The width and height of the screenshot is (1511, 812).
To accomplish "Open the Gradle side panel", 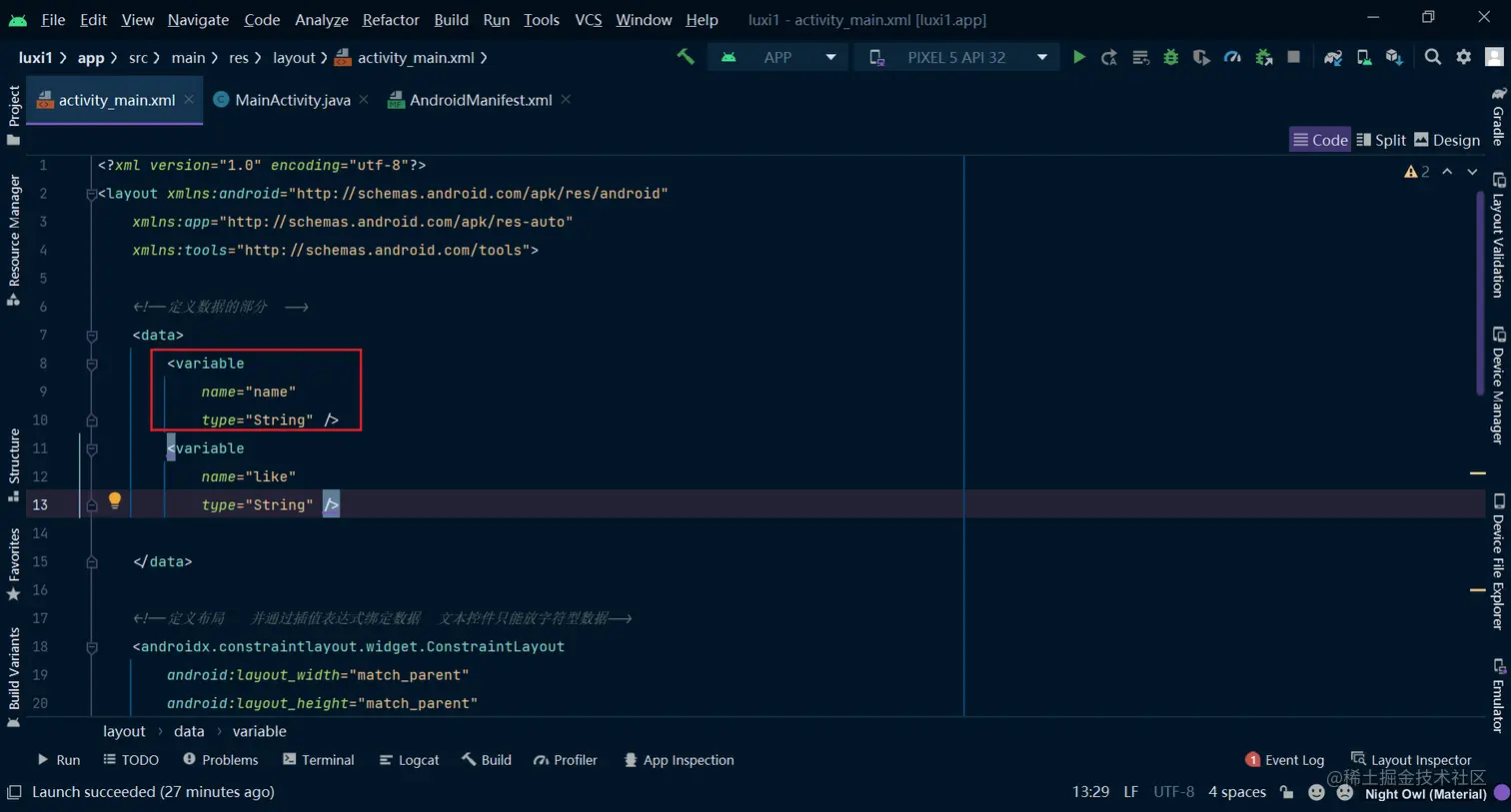I will coord(1498,116).
